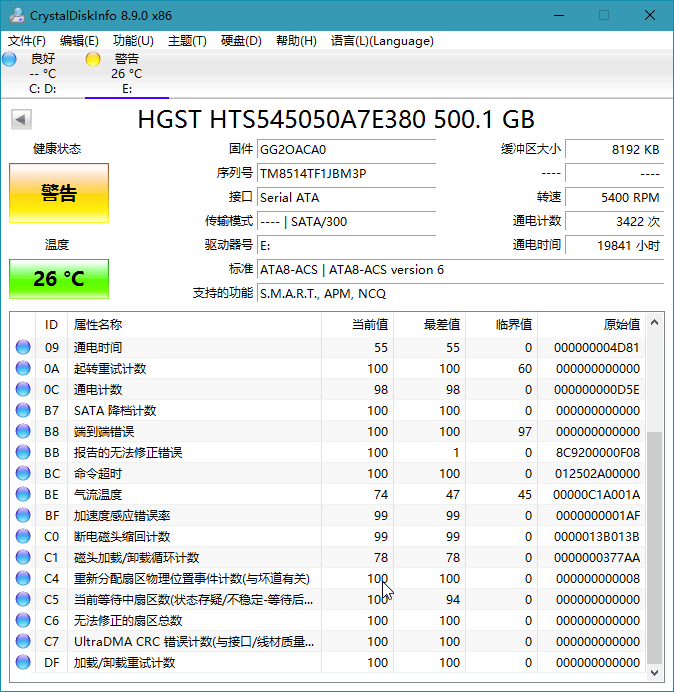Image resolution: width=674 pixels, height=692 pixels.
Task: Click the blue good-status orb for C: D:
Action: [x=9, y=59]
